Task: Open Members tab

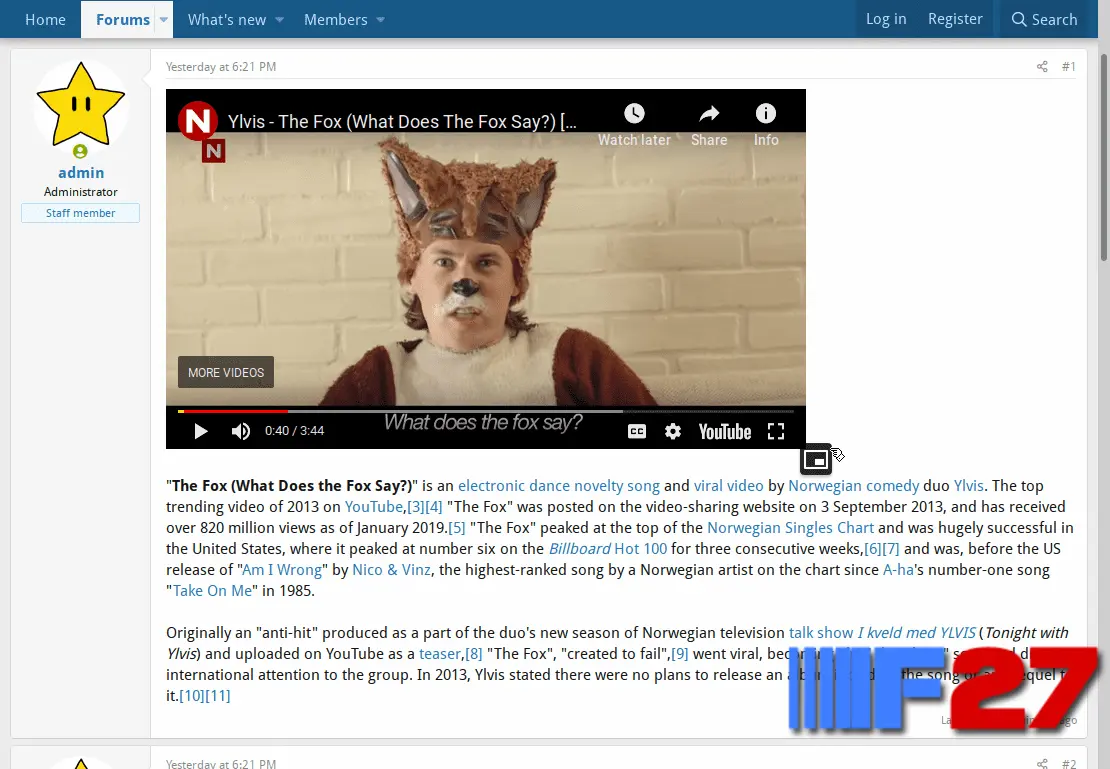Action: (336, 20)
